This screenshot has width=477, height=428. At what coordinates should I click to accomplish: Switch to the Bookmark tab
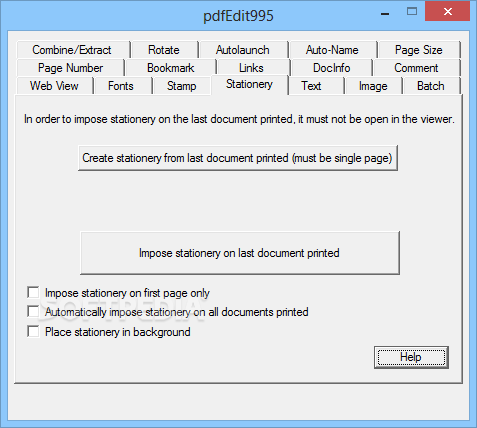click(171, 68)
